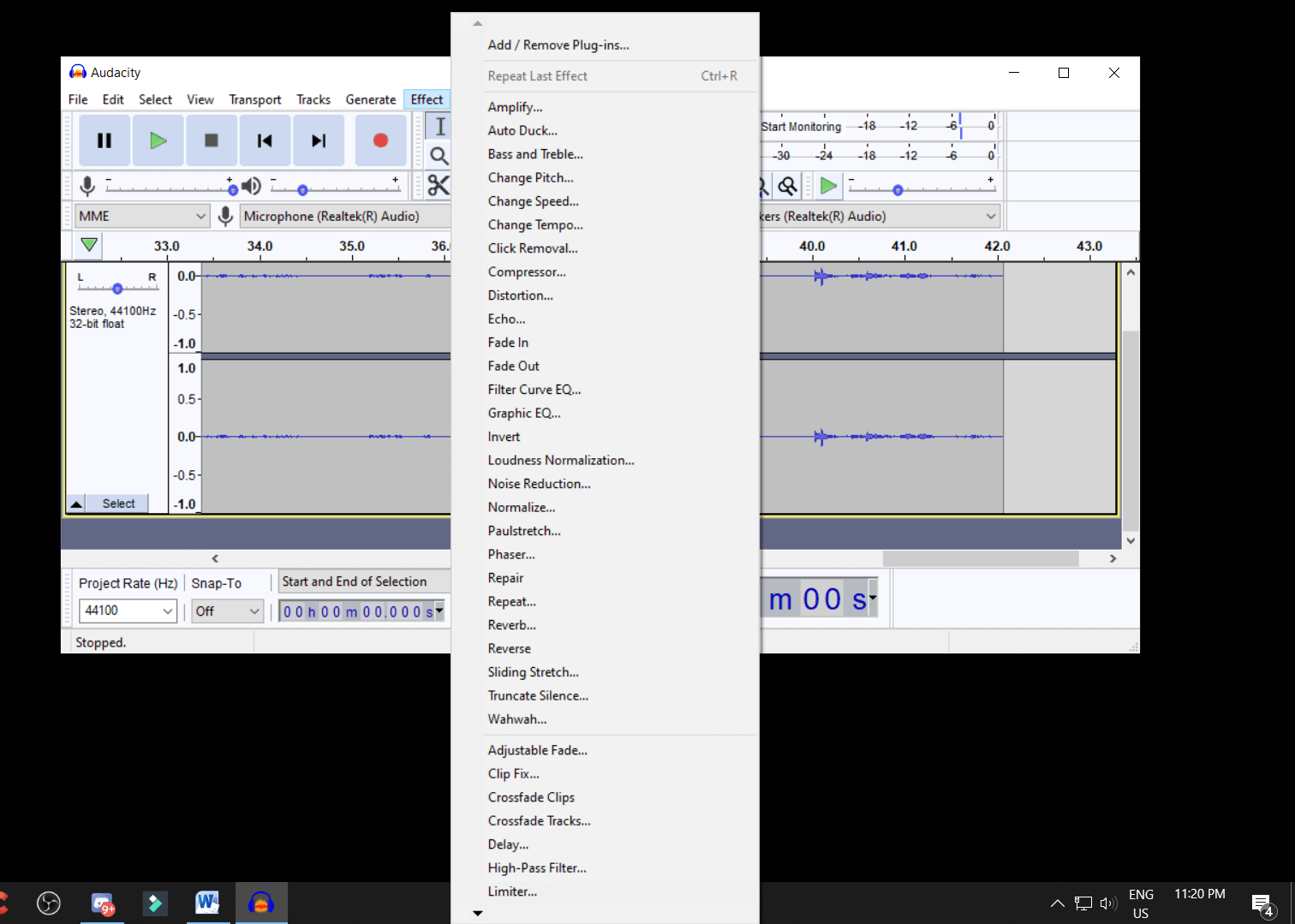Select the magnifier Zoom tool
1295x924 pixels.
(439, 156)
